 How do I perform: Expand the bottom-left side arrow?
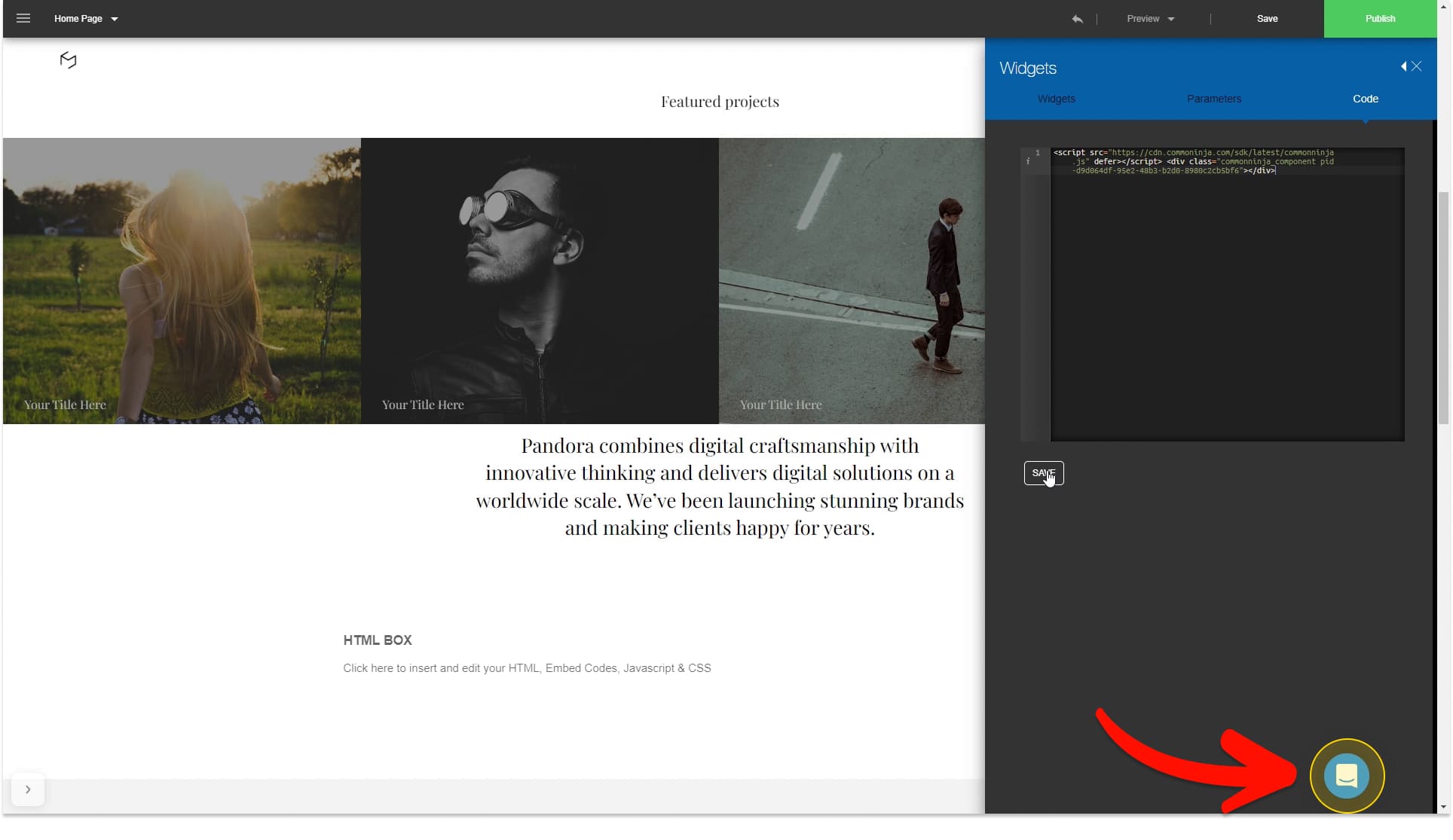(x=28, y=790)
